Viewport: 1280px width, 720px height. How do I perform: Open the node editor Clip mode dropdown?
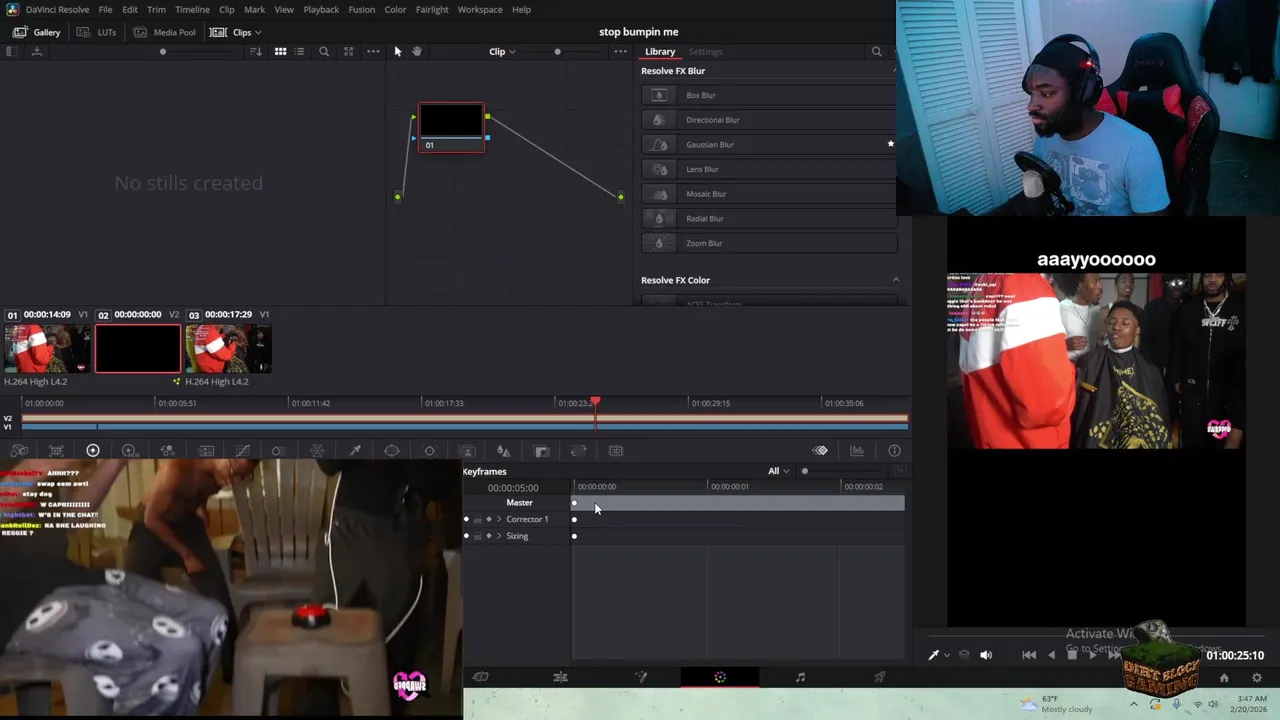click(x=502, y=51)
